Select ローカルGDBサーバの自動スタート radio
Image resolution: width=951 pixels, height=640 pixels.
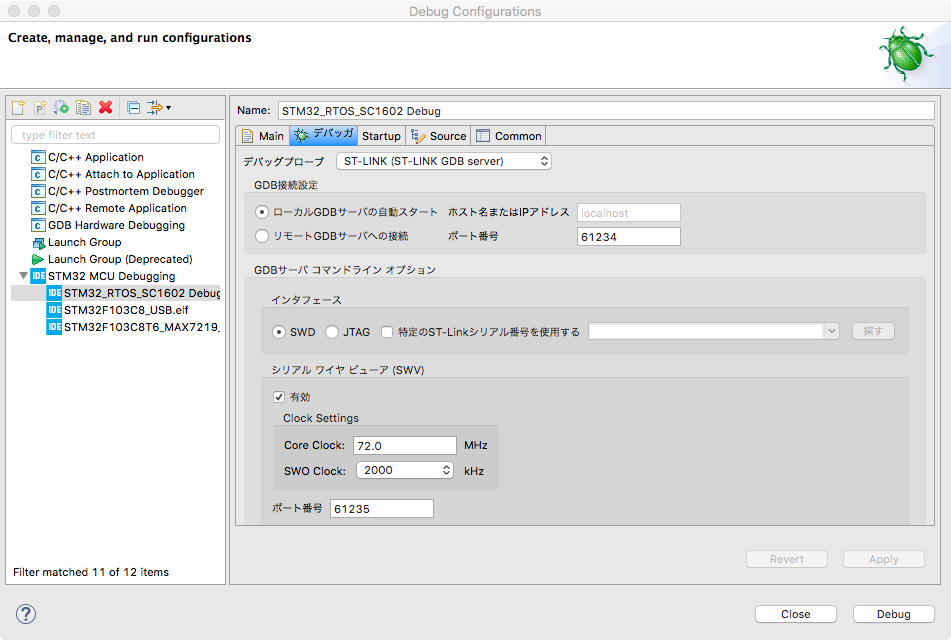(x=262, y=212)
